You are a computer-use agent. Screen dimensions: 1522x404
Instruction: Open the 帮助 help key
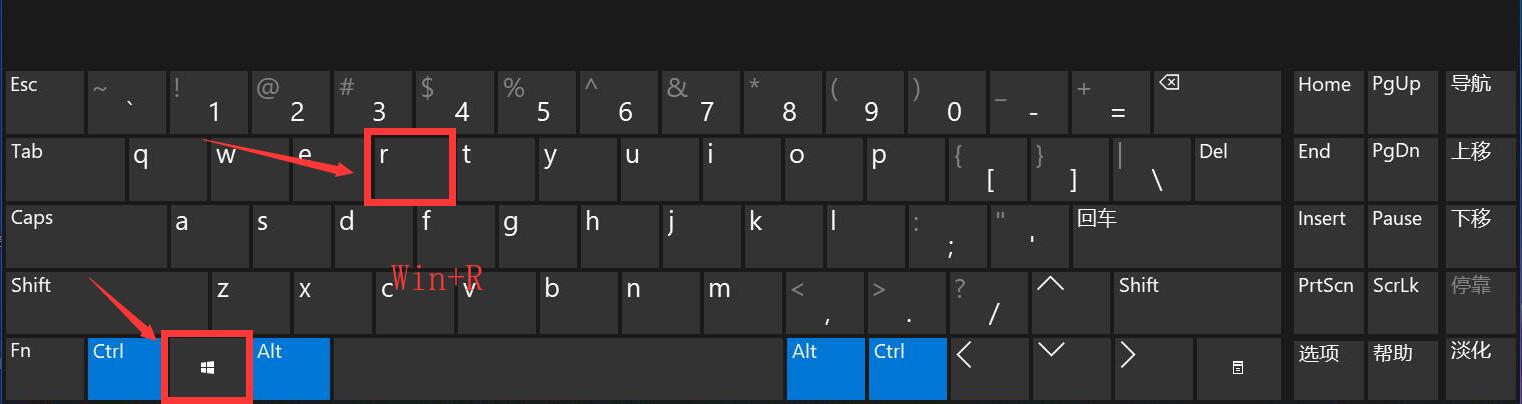click(1404, 368)
